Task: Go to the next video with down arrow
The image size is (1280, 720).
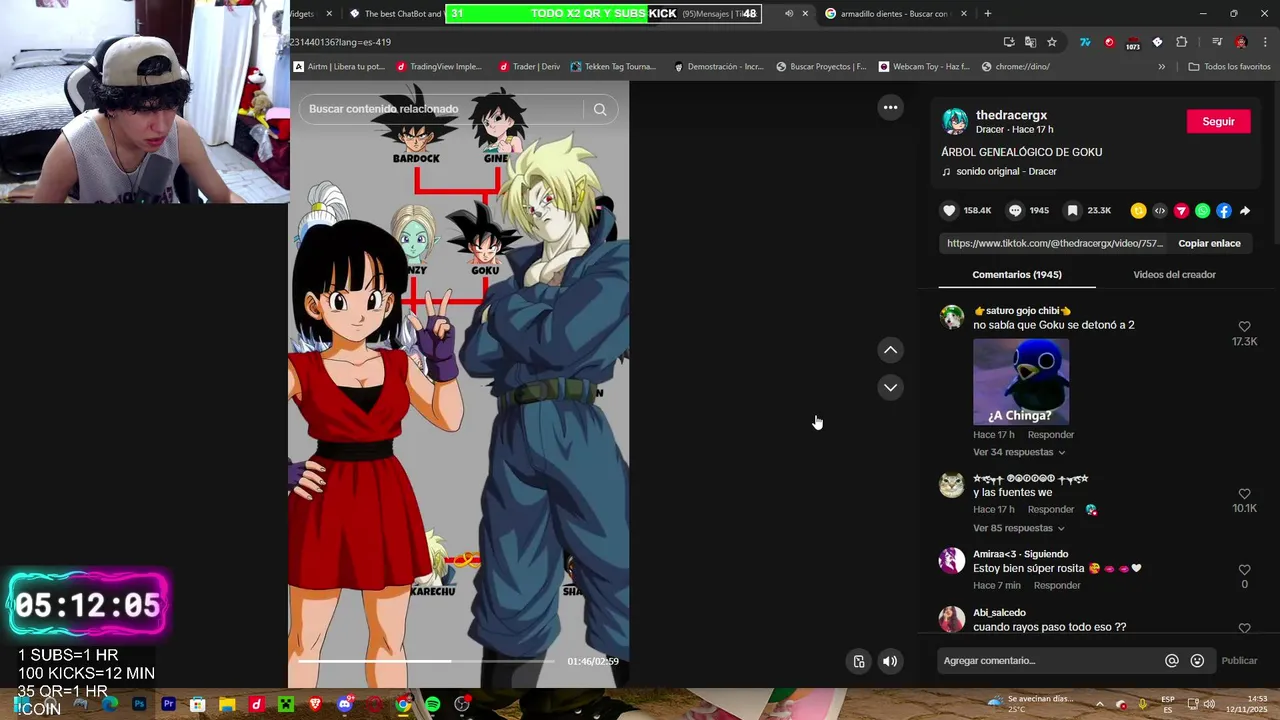Action: pyautogui.click(x=890, y=387)
